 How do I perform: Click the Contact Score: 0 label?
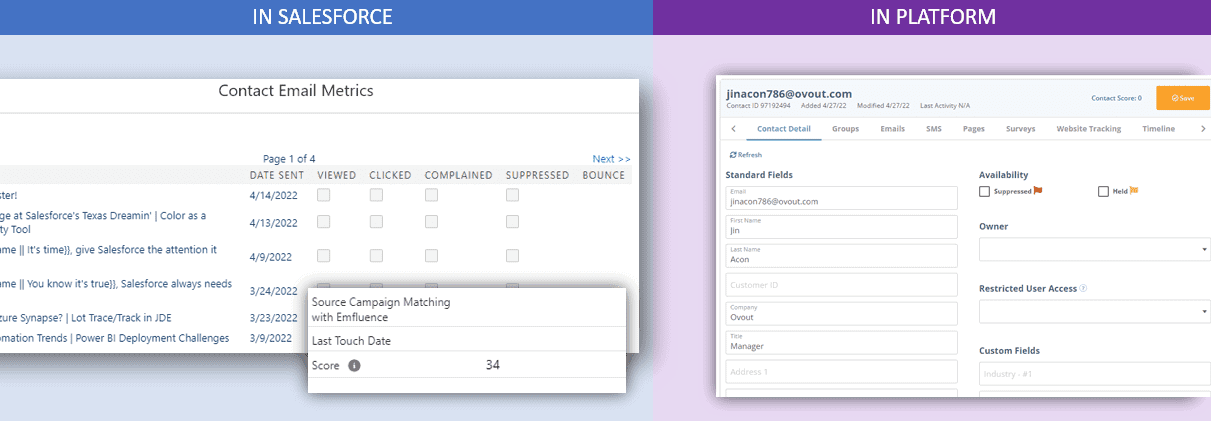coord(1116,98)
